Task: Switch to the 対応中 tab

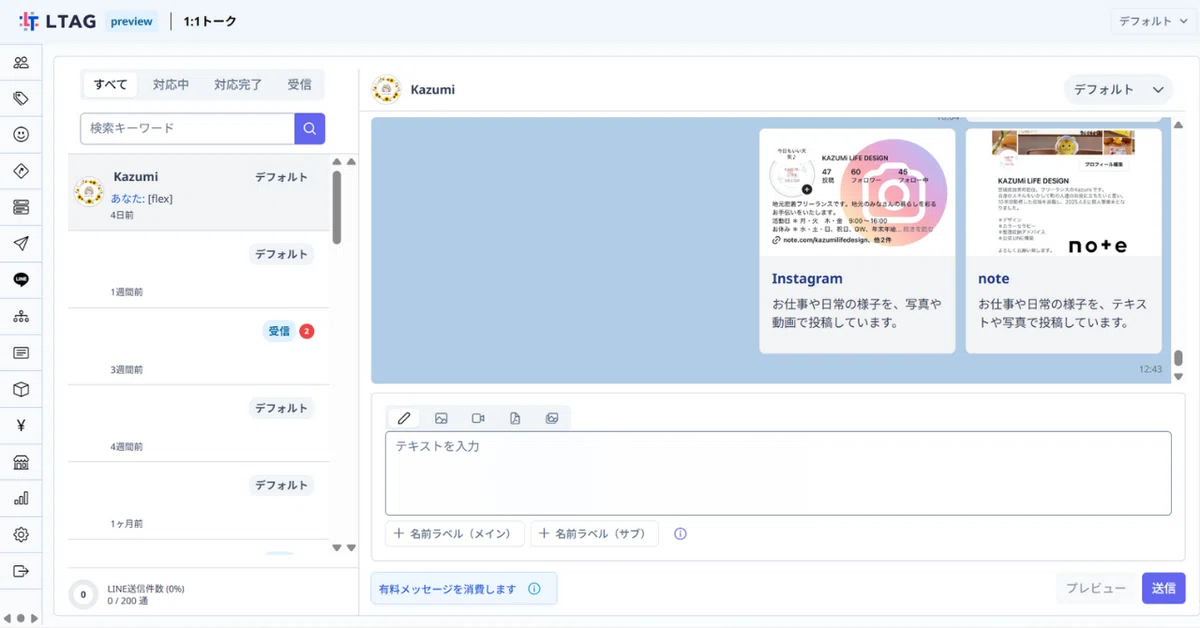Action: point(171,84)
